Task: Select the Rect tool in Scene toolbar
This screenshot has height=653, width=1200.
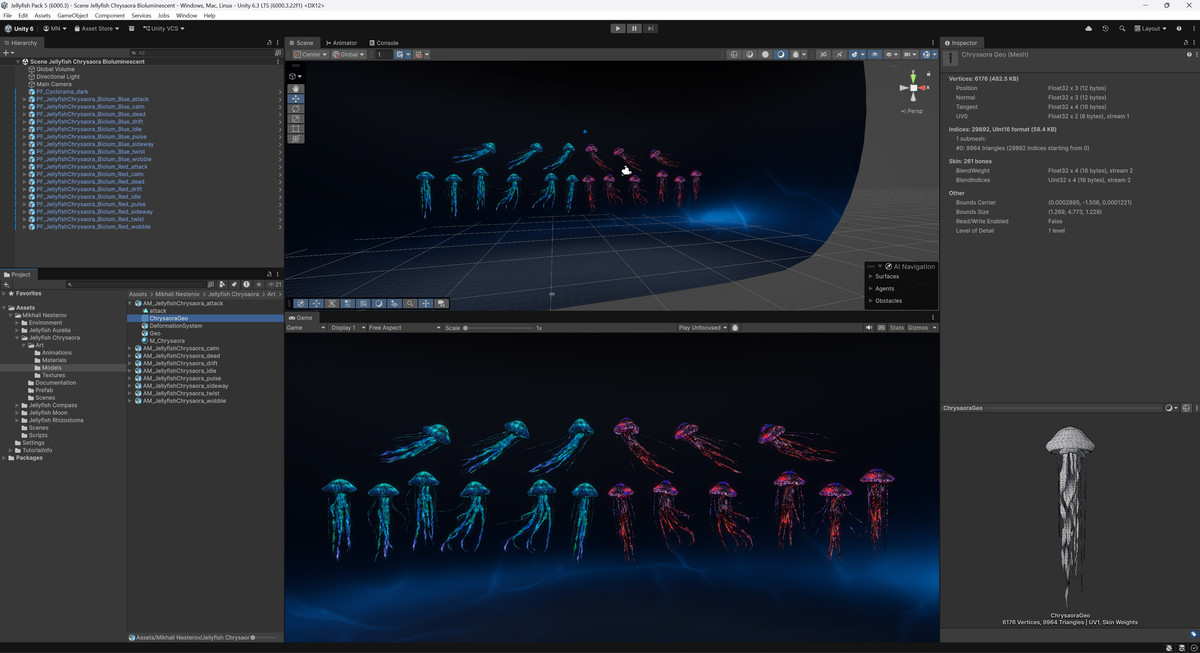Action: [x=296, y=129]
